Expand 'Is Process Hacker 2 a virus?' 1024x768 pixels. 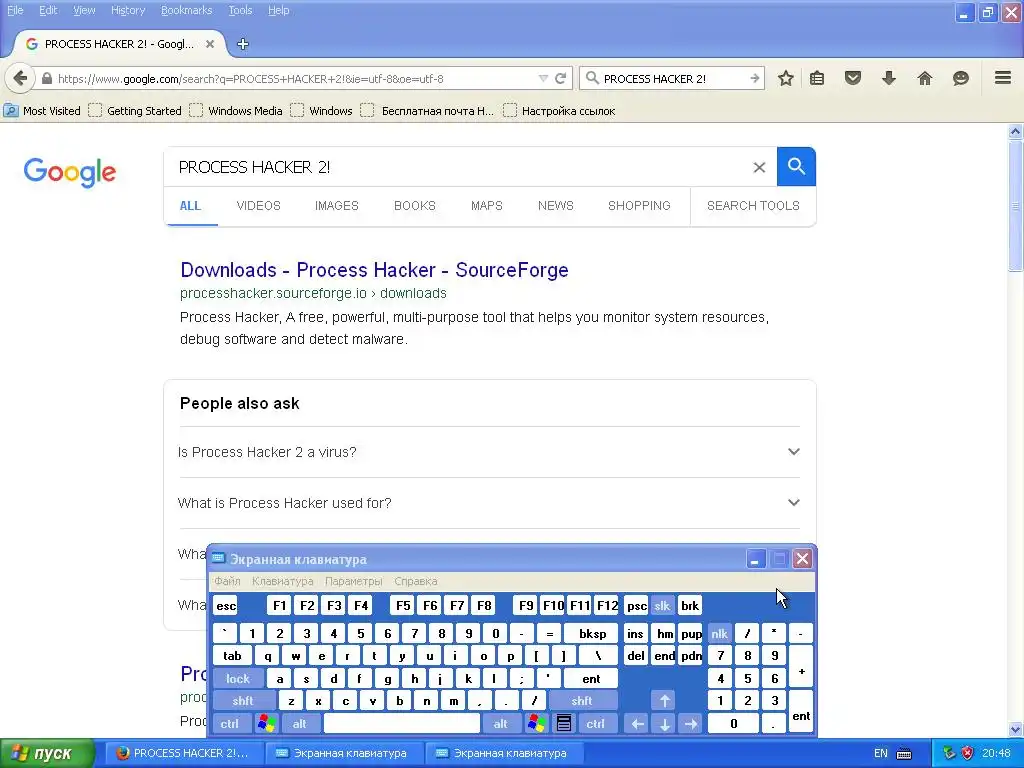489,452
